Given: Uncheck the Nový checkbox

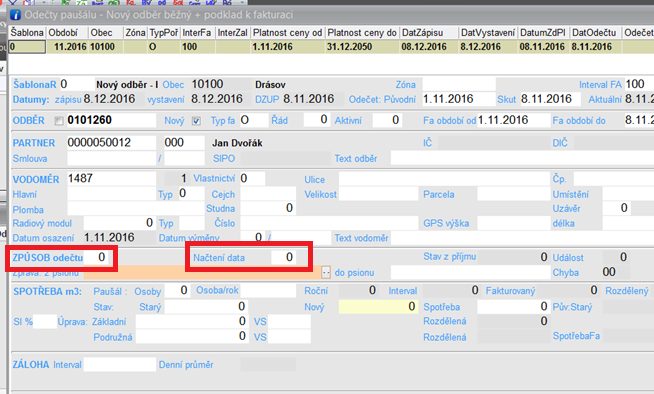Looking at the screenshot, I should (196, 121).
